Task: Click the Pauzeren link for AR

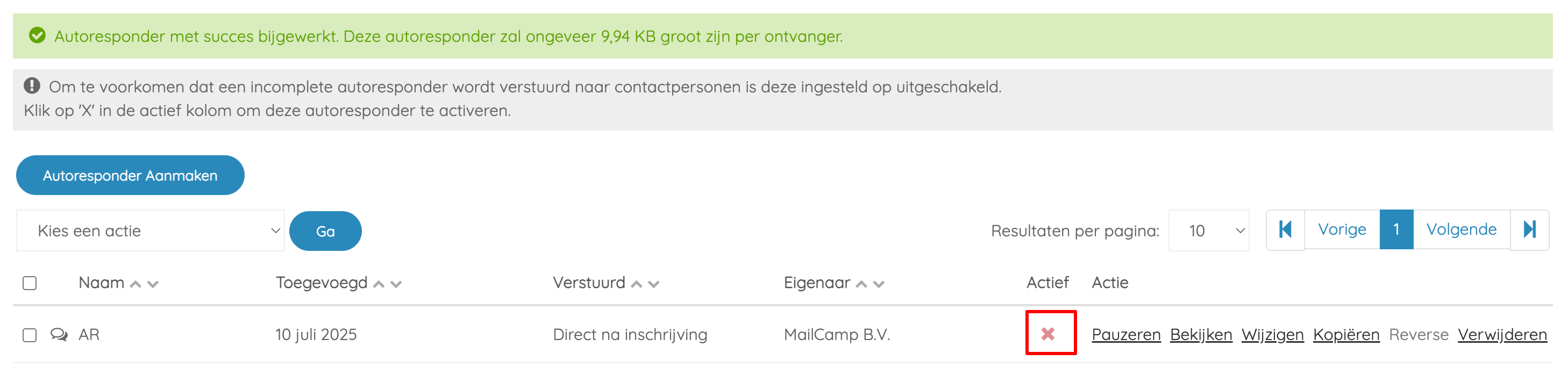Action: coord(1126,334)
